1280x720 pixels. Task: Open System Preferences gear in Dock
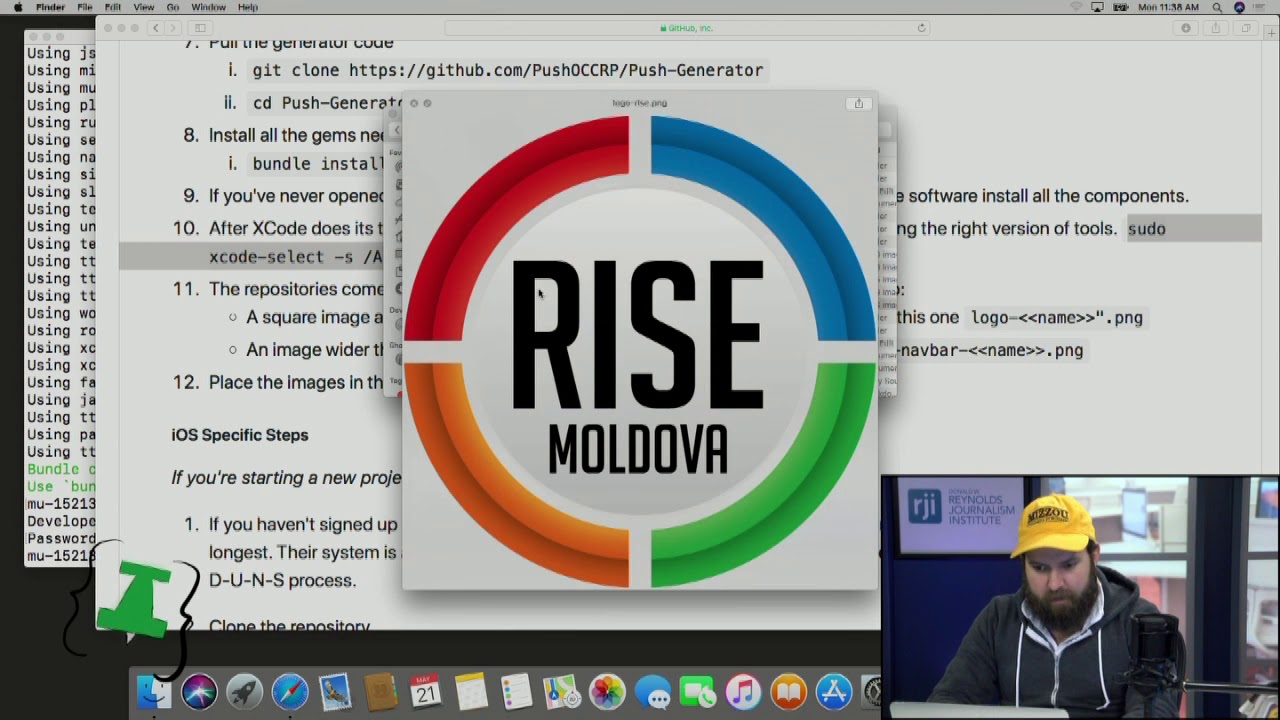click(x=872, y=692)
